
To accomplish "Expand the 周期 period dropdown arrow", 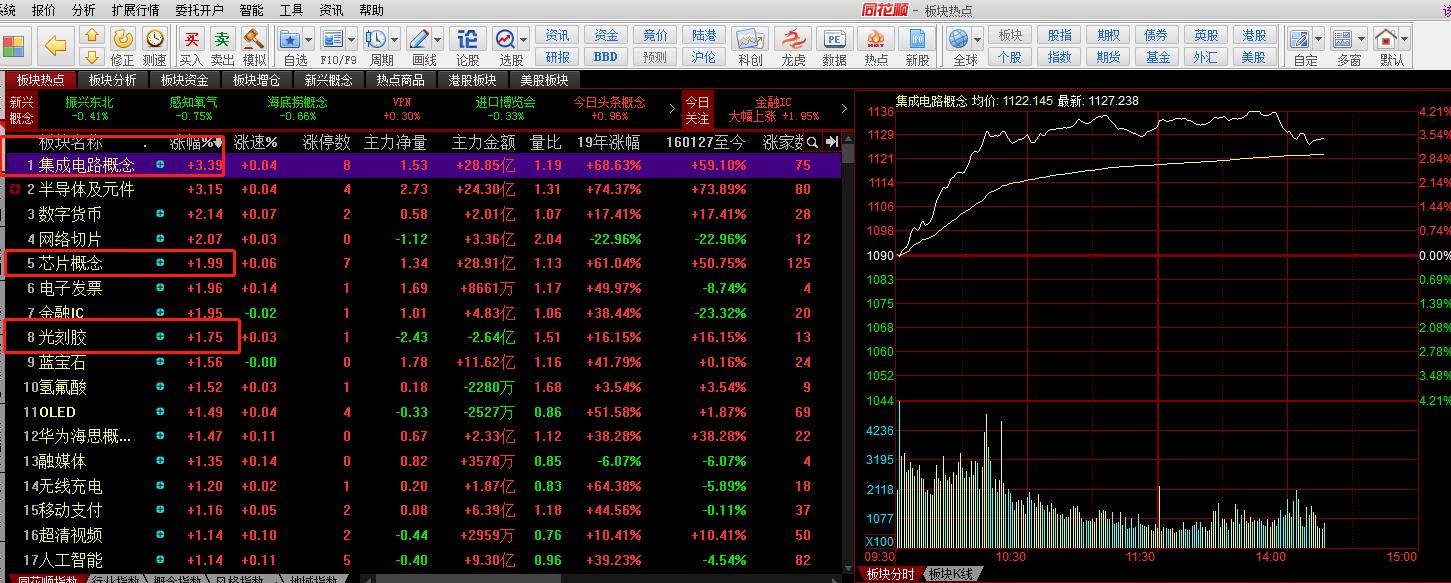I will (x=395, y=40).
